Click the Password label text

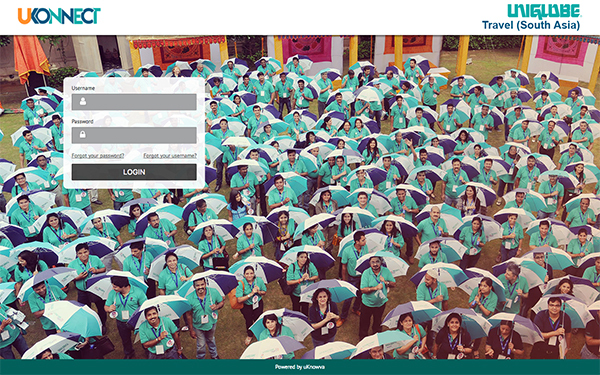[x=82, y=121]
